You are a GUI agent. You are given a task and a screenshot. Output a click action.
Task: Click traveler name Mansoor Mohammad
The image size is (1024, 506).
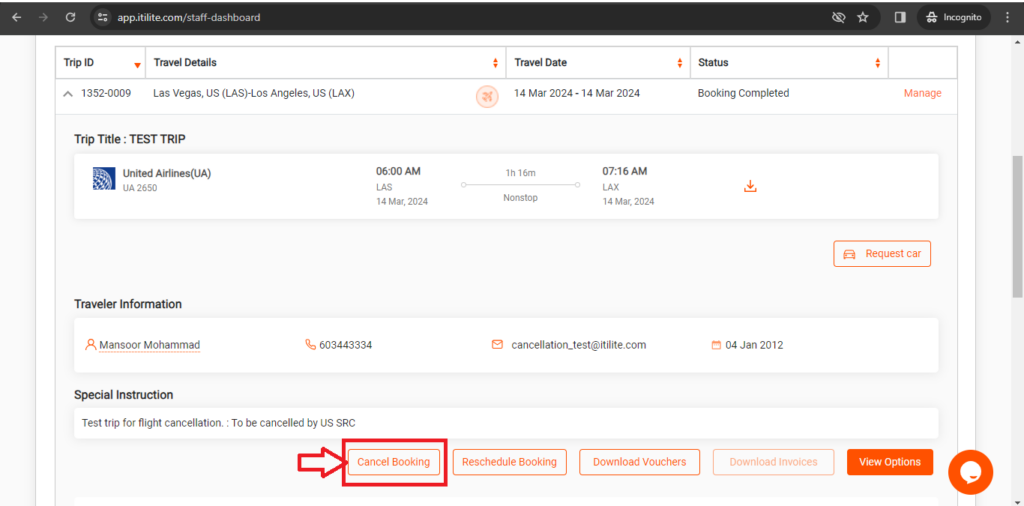tap(150, 345)
